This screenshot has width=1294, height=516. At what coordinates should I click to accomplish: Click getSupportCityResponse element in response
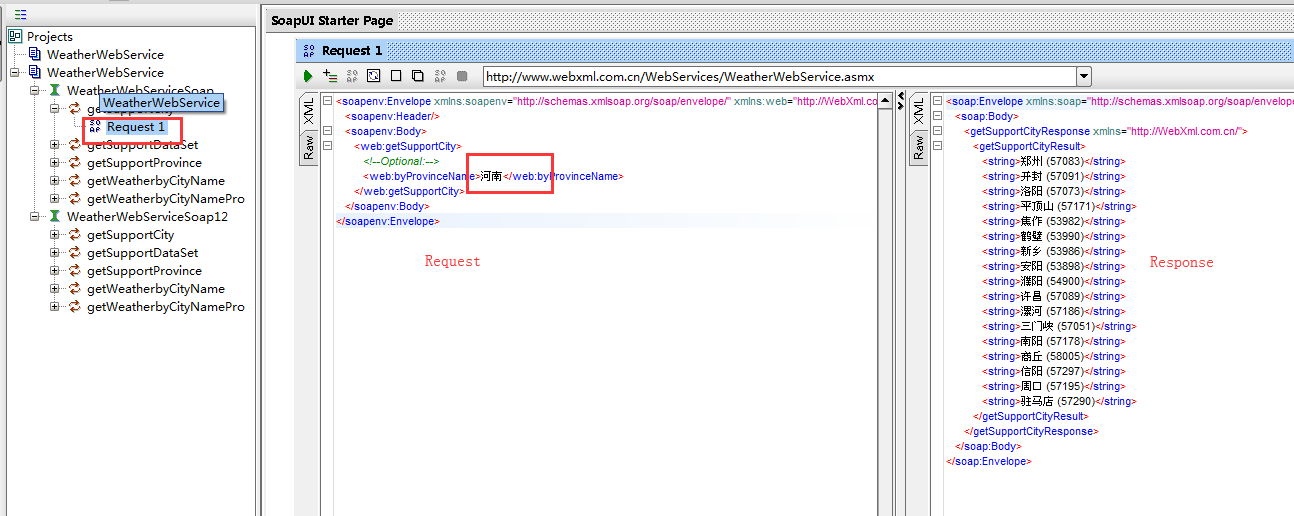click(1106, 131)
